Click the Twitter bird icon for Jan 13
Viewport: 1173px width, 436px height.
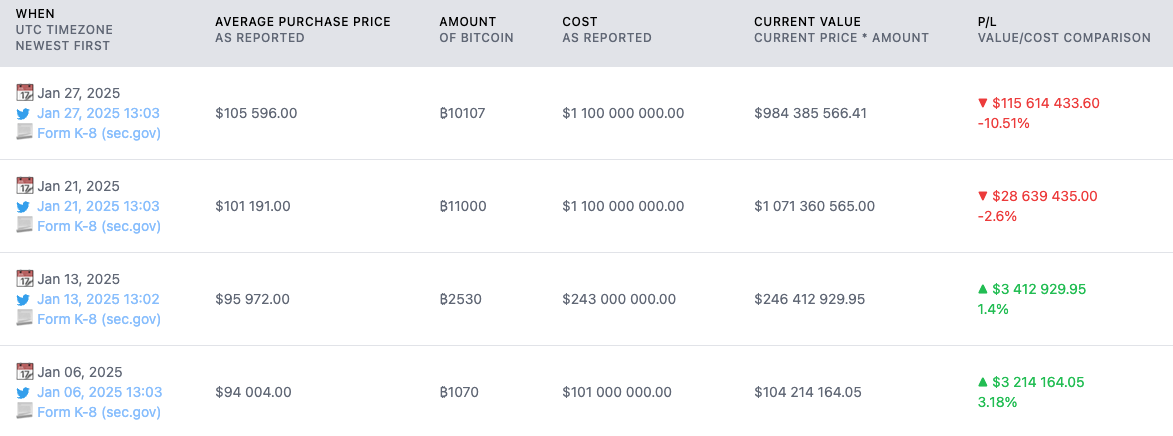[x=25, y=299]
